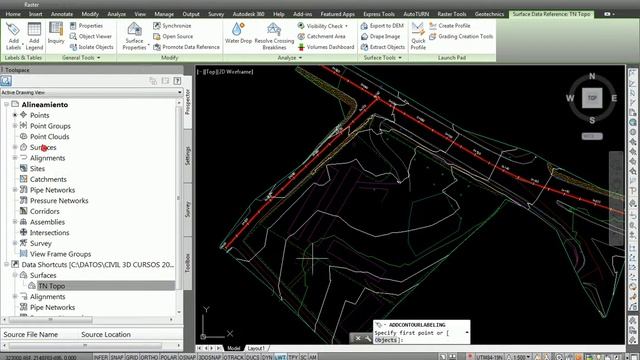Toggle LWT lineweight display
640x360 pixels.
point(280,357)
